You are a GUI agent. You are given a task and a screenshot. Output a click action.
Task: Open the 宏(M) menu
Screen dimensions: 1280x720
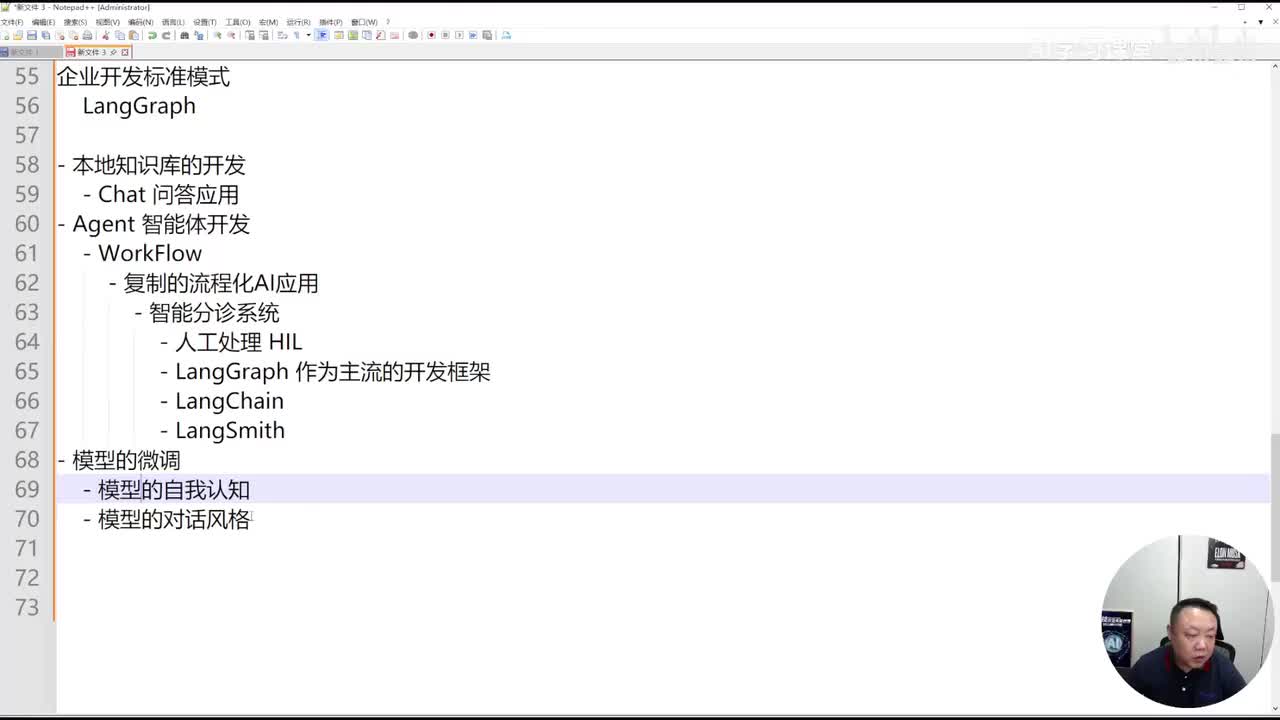pos(268,22)
